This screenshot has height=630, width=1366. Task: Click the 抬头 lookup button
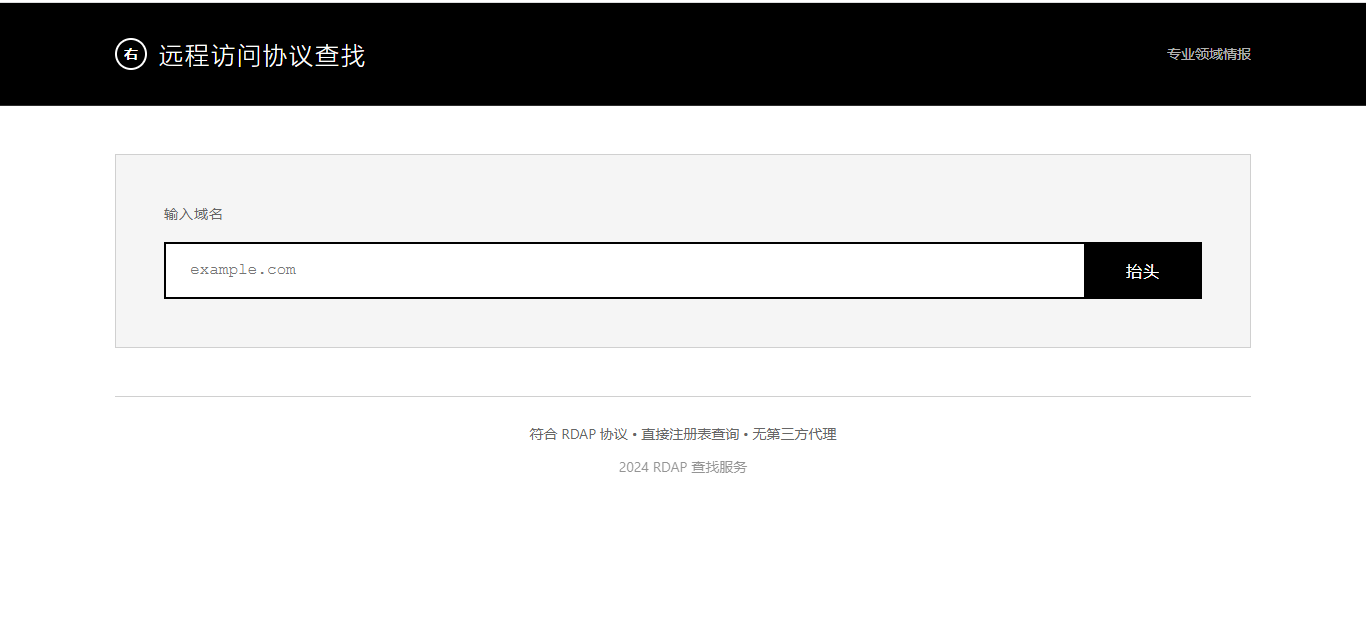click(x=1142, y=270)
